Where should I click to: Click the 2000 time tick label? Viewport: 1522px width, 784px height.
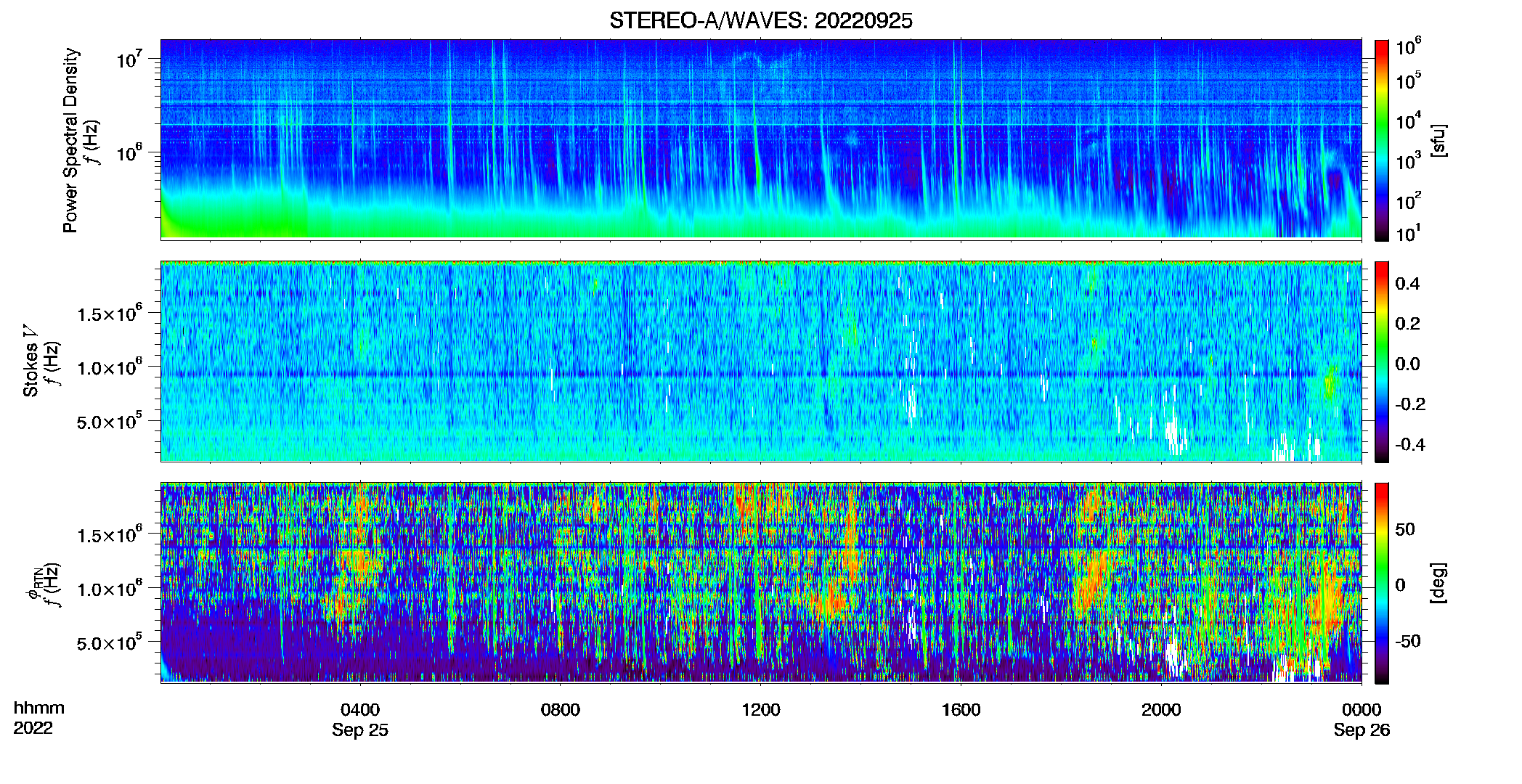tap(1161, 710)
